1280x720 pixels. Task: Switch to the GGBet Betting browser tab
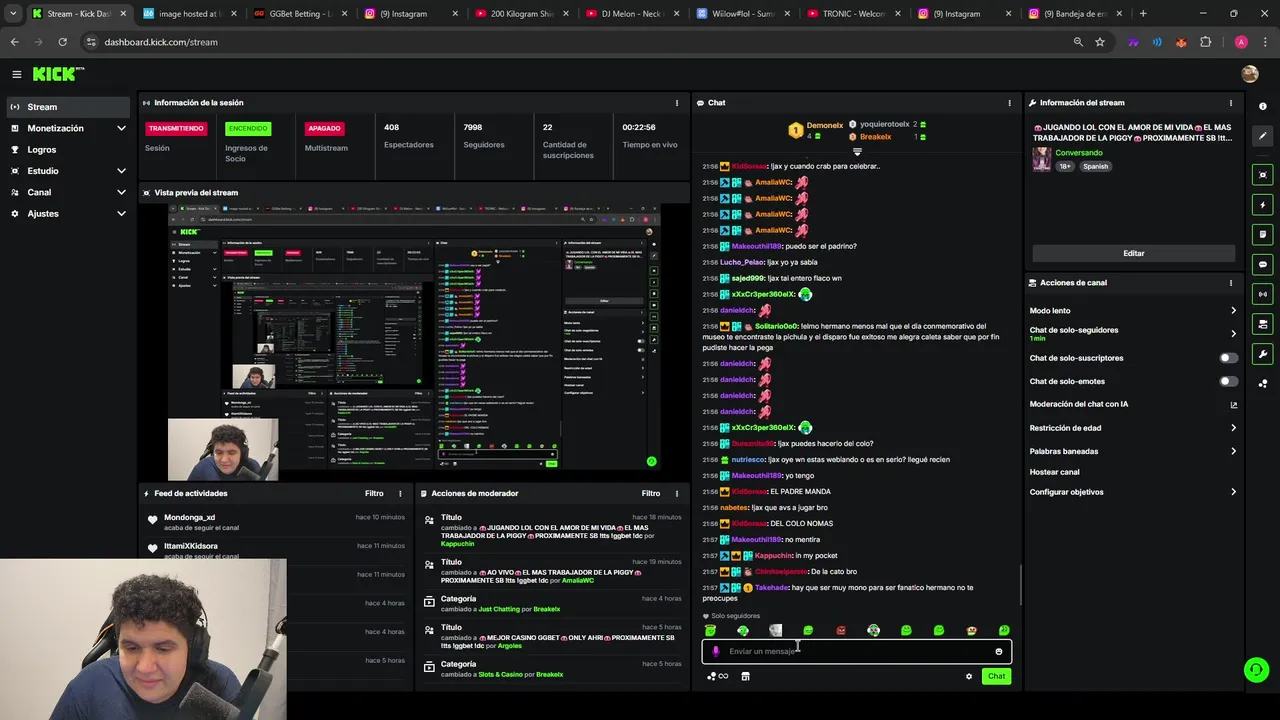point(298,14)
